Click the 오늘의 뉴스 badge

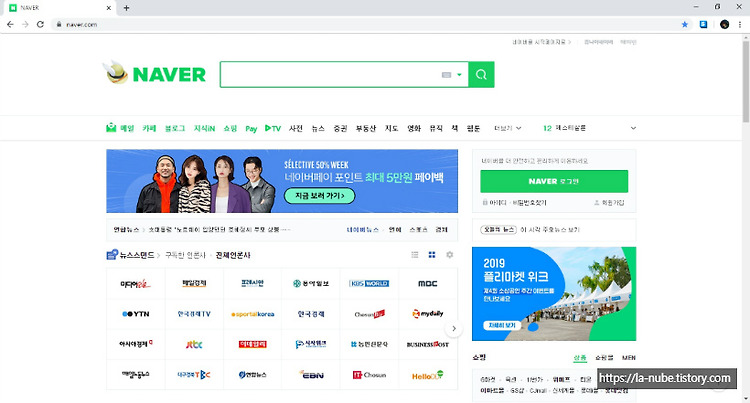(x=498, y=229)
